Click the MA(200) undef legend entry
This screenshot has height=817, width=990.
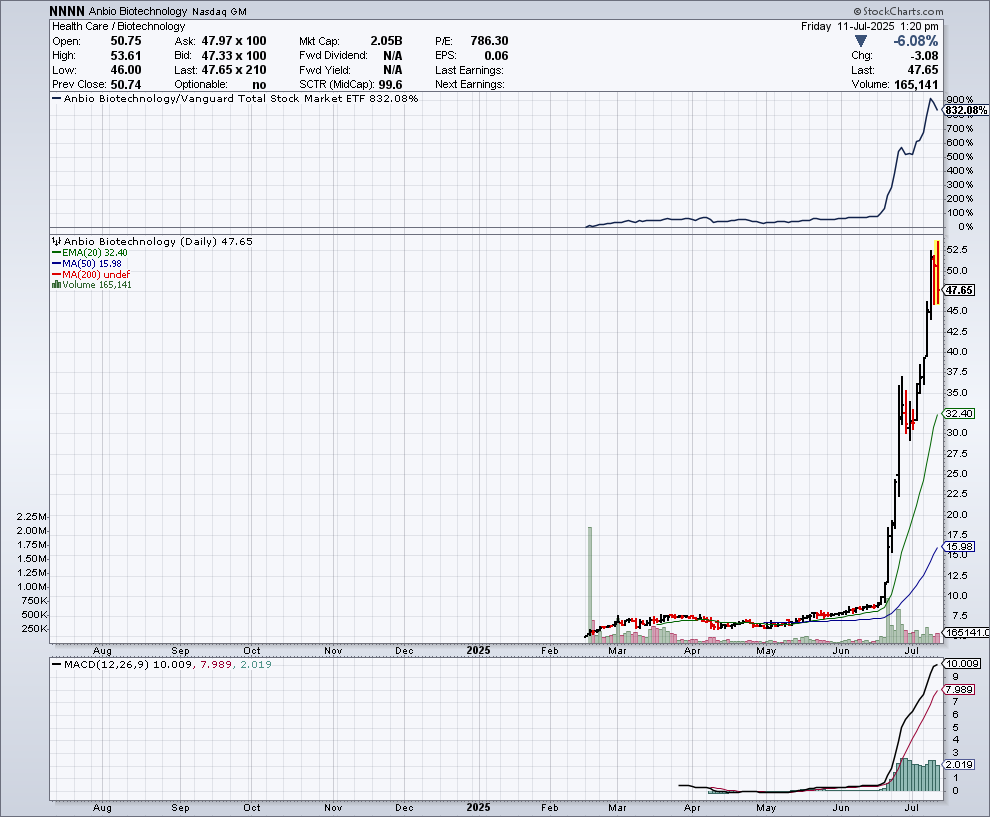coord(91,274)
